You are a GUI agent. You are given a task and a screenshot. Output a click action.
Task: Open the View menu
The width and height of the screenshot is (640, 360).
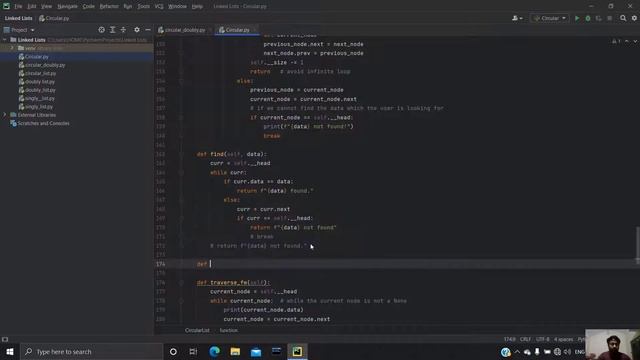[x=47, y=6]
